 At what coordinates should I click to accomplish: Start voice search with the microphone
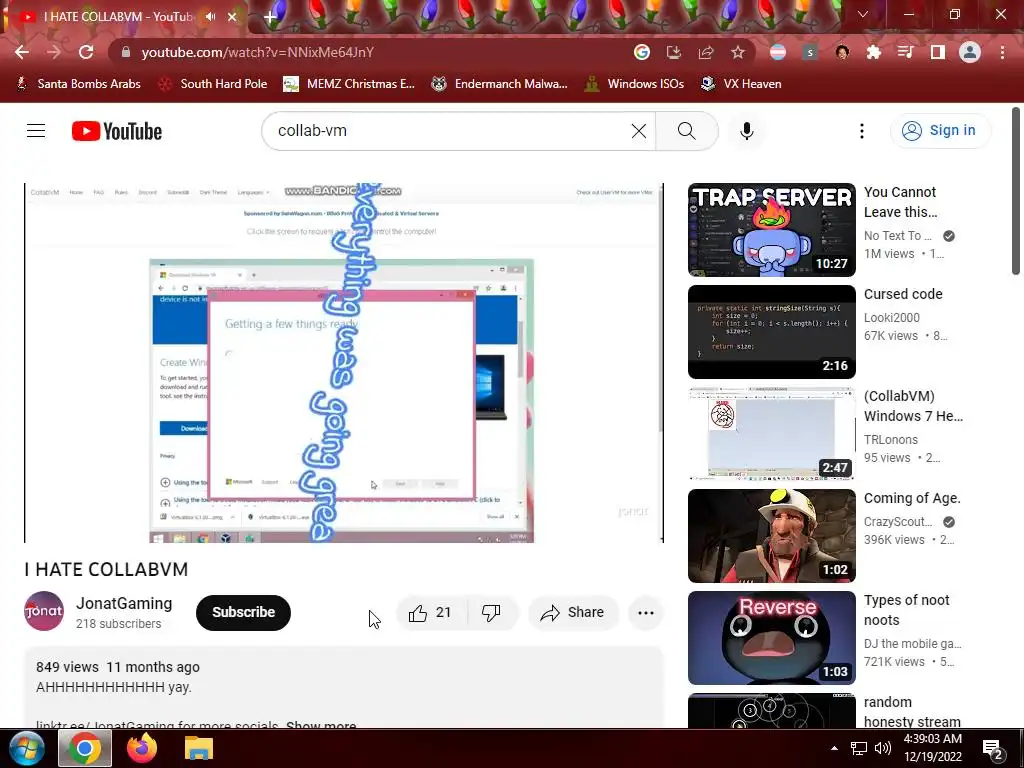point(746,131)
